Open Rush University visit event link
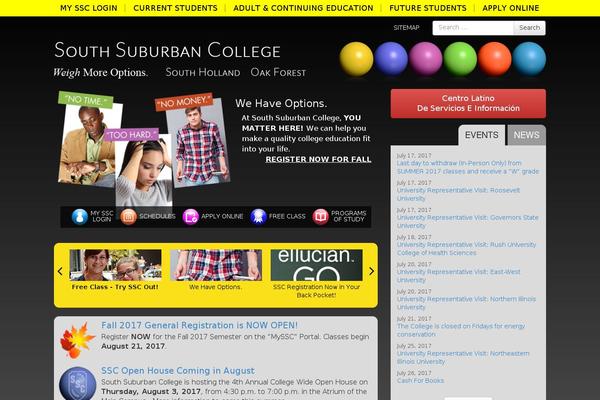The height and width of the screenshot is (400, 600). 466,249
